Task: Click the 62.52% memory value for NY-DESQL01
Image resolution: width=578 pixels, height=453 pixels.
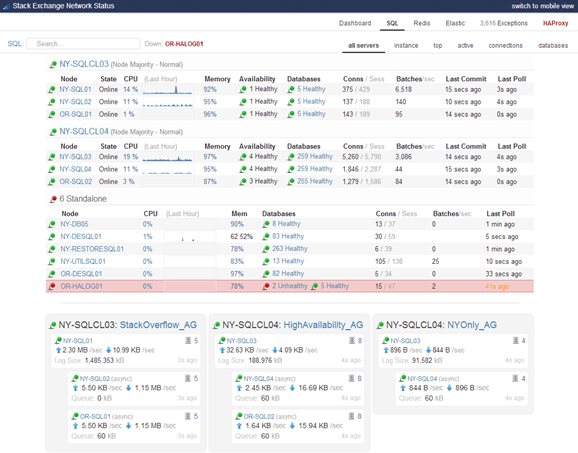Action: tap(241, 237)
